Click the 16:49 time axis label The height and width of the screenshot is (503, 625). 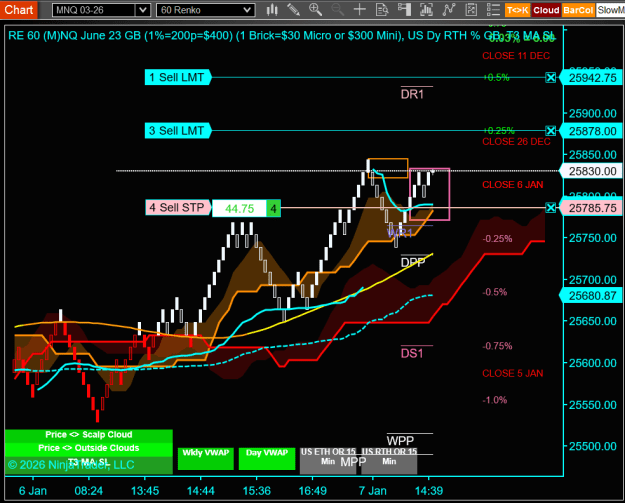312,491
